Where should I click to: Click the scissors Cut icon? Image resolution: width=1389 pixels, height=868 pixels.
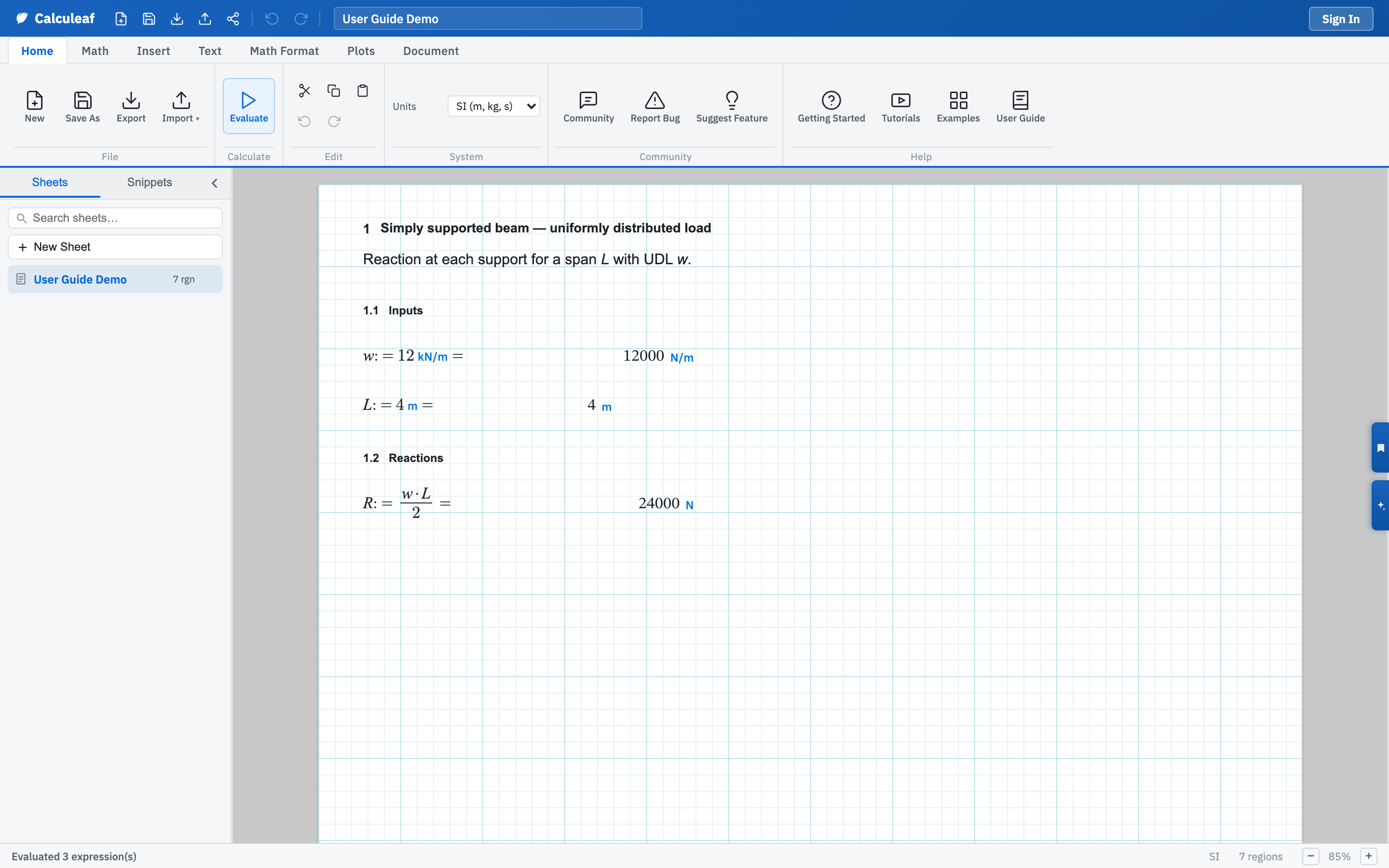tap(304, 91)
